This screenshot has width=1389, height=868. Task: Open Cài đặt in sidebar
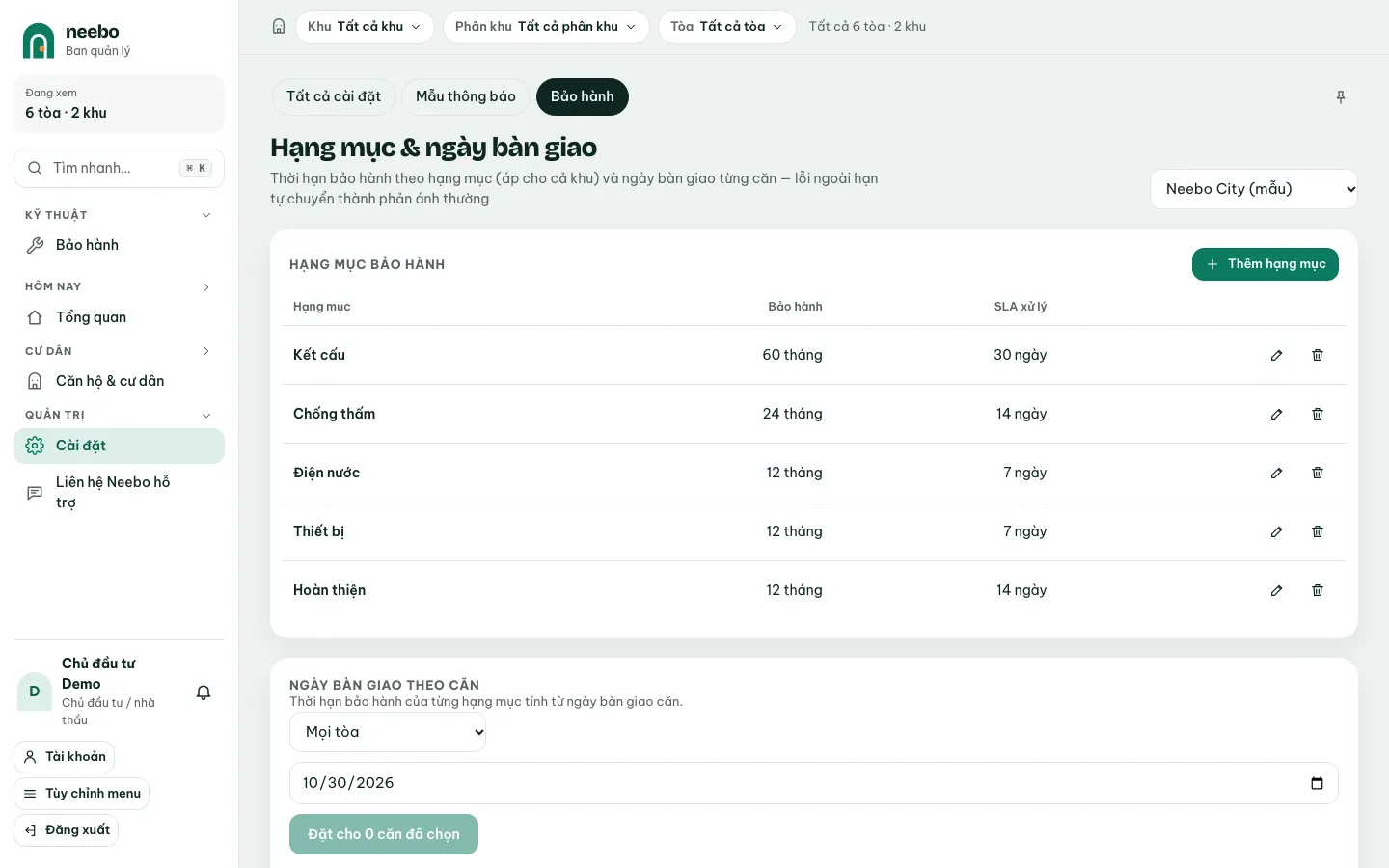coord(119,446)
